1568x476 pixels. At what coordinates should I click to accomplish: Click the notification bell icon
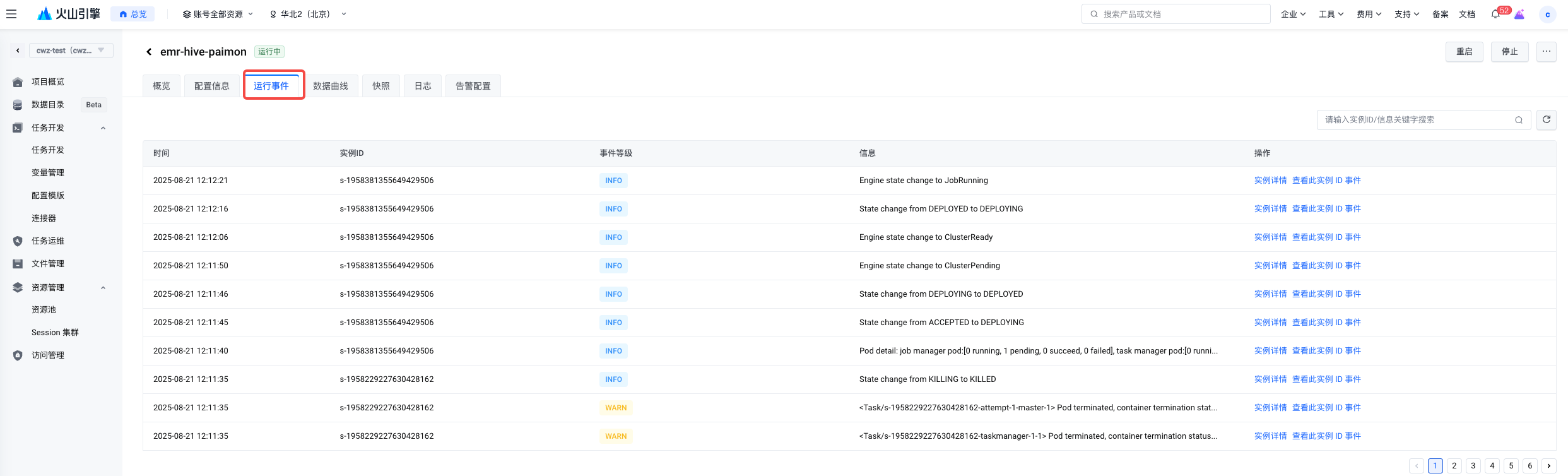coord(1495,15)
